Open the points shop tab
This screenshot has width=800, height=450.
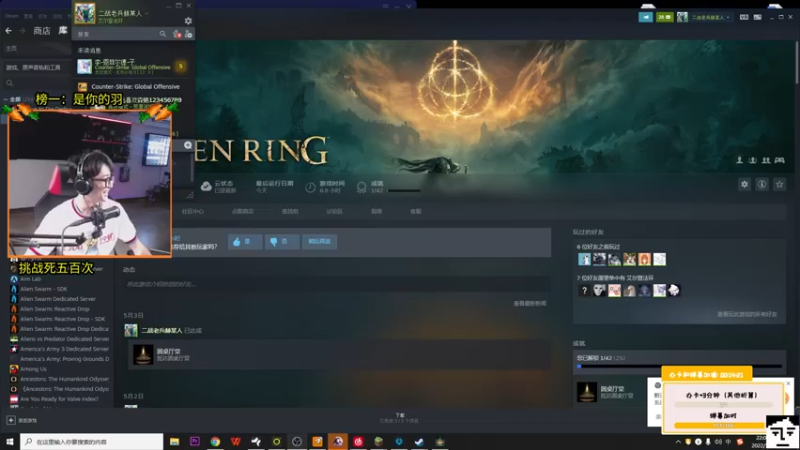point(242,211)
